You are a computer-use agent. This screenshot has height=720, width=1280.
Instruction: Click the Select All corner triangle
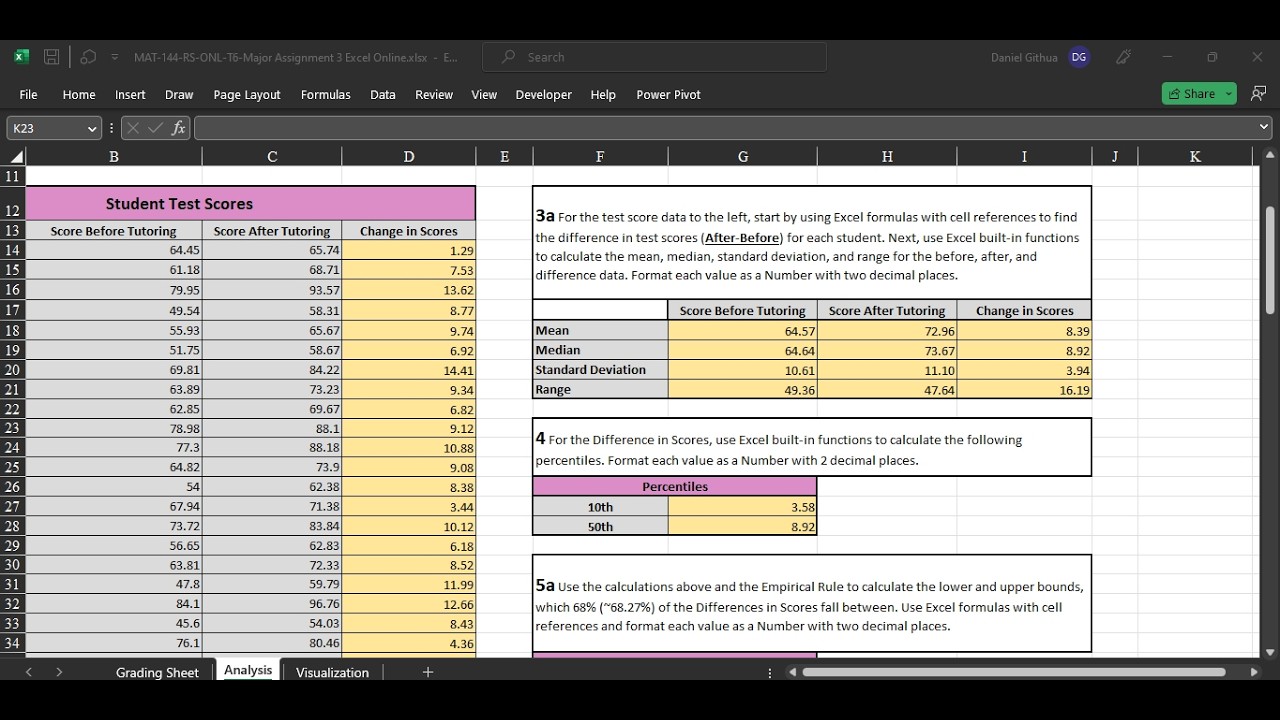(15, 156)
